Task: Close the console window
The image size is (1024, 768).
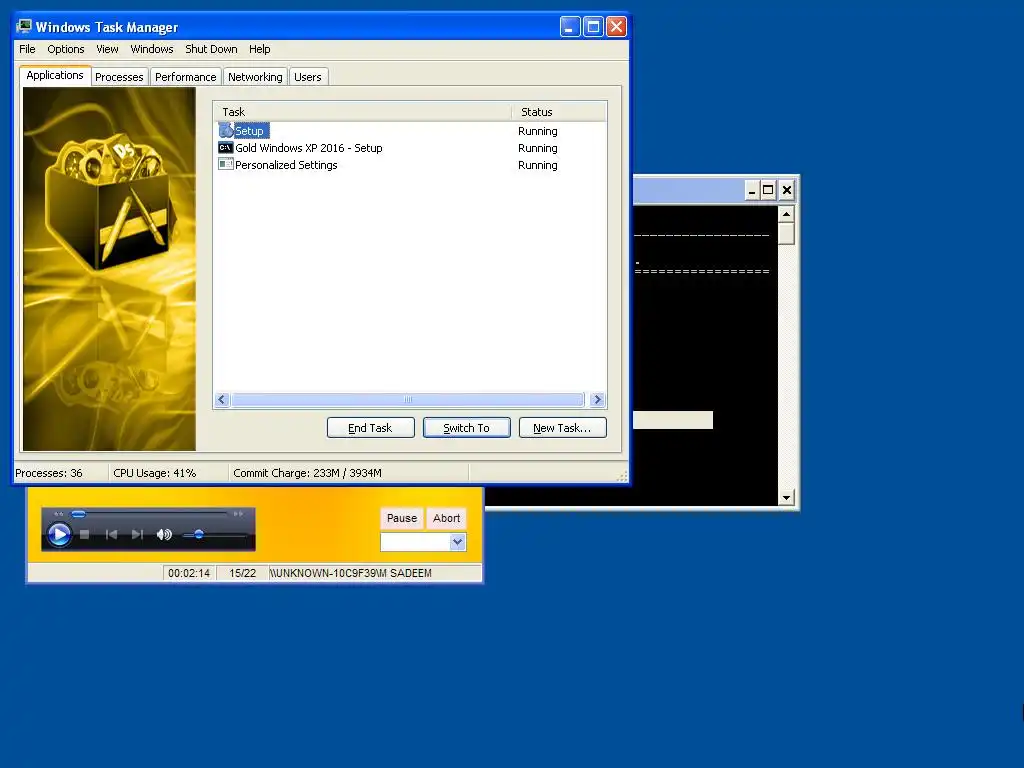Action: point(786,190)
